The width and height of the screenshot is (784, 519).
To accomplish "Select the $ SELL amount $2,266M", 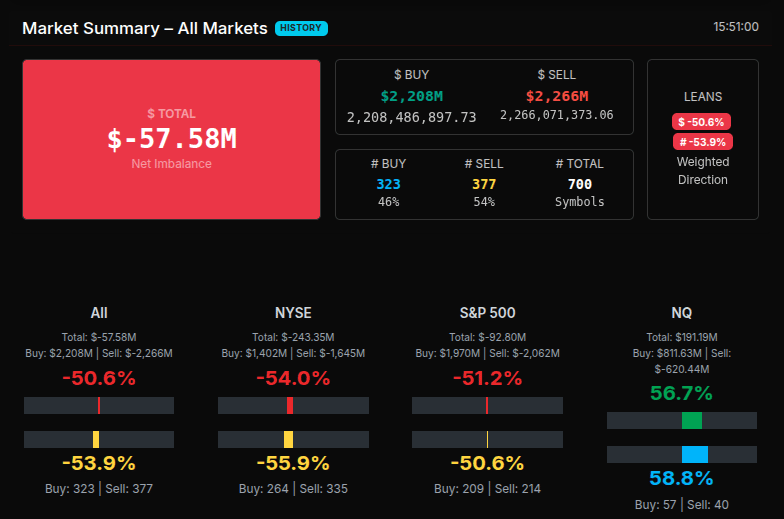I will 556,96.
